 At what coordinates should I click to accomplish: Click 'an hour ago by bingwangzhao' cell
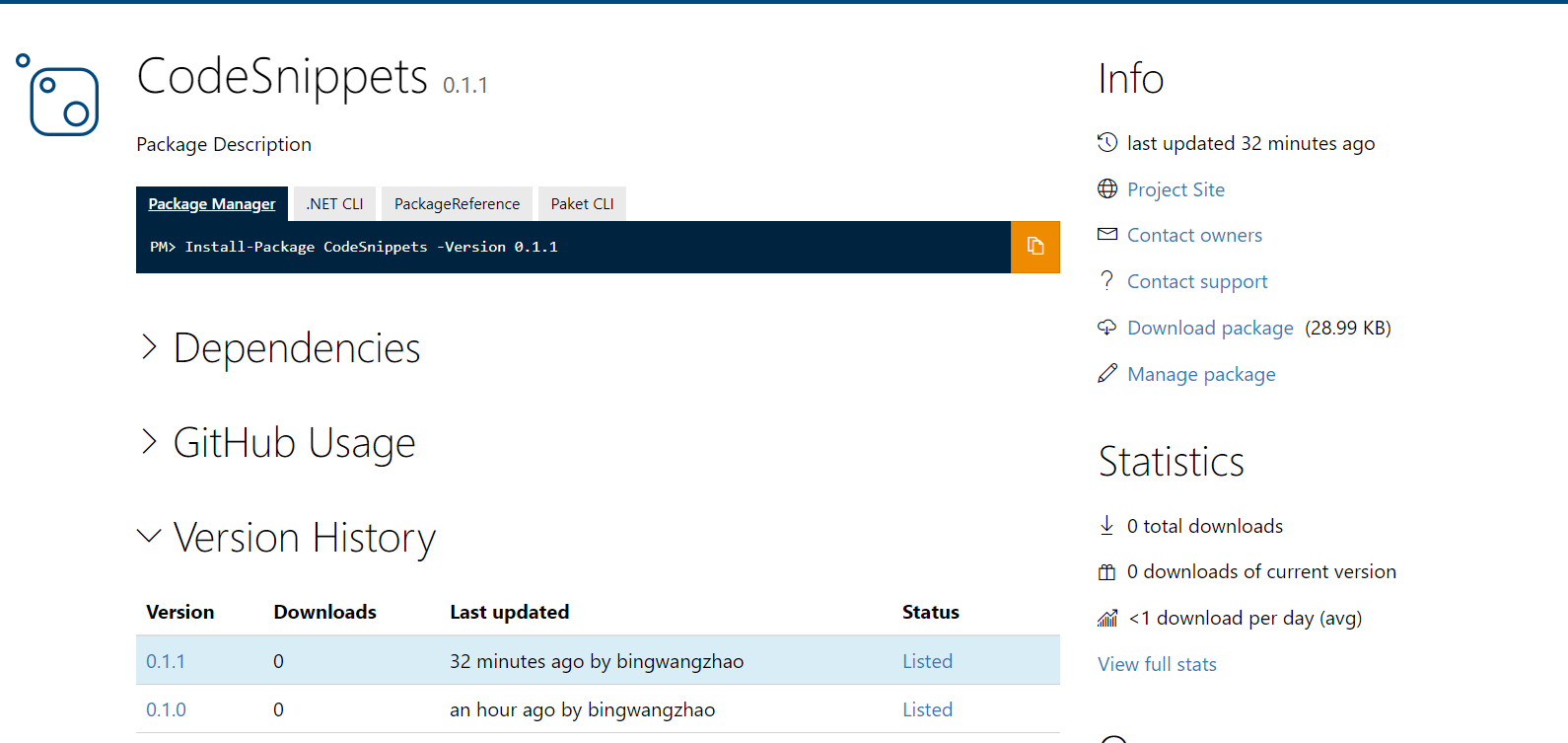click(x=582, y=709)
